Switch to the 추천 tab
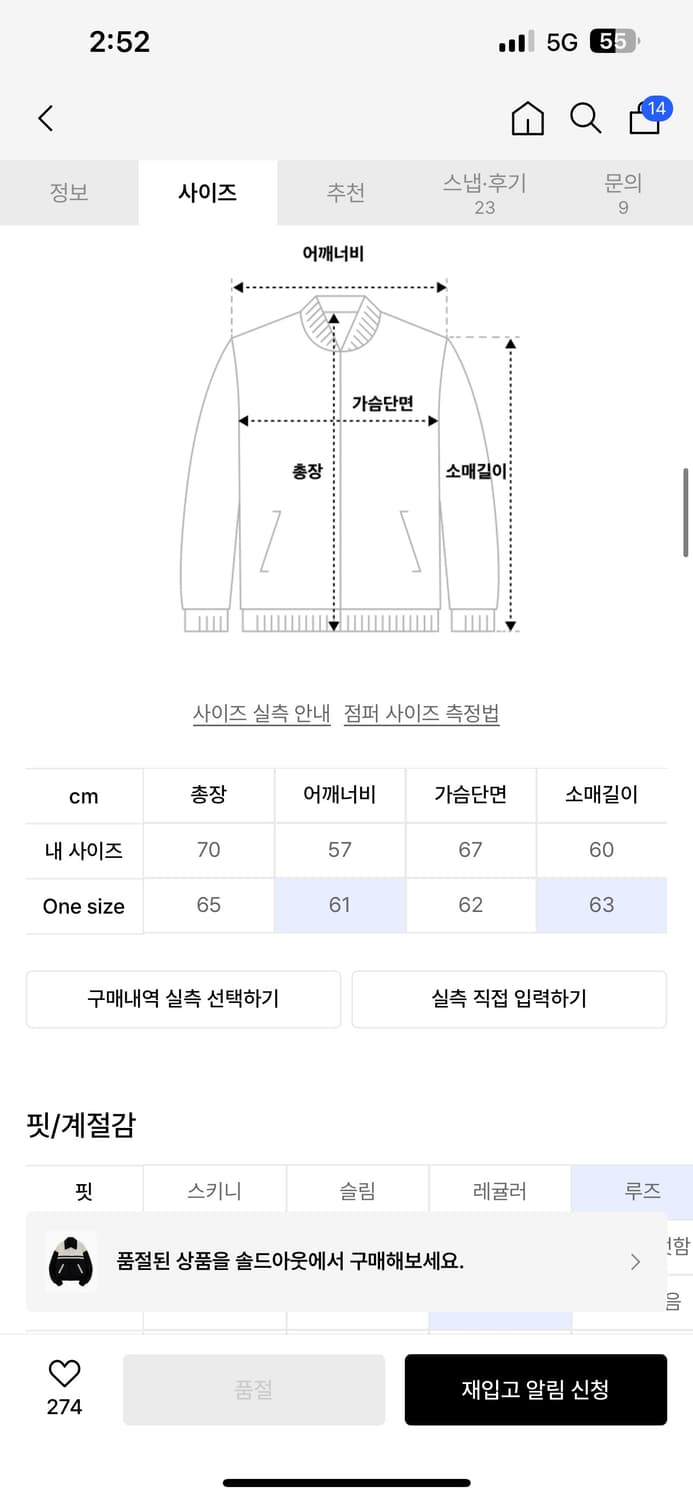This screenshot has width=693, height=1500. 346,192
